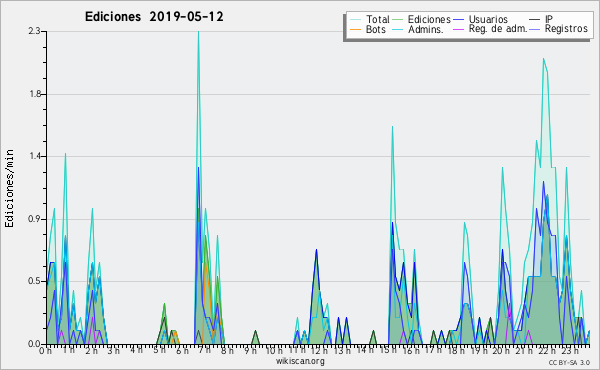Click the tallest Total peak near 7 h

[198, 32]
